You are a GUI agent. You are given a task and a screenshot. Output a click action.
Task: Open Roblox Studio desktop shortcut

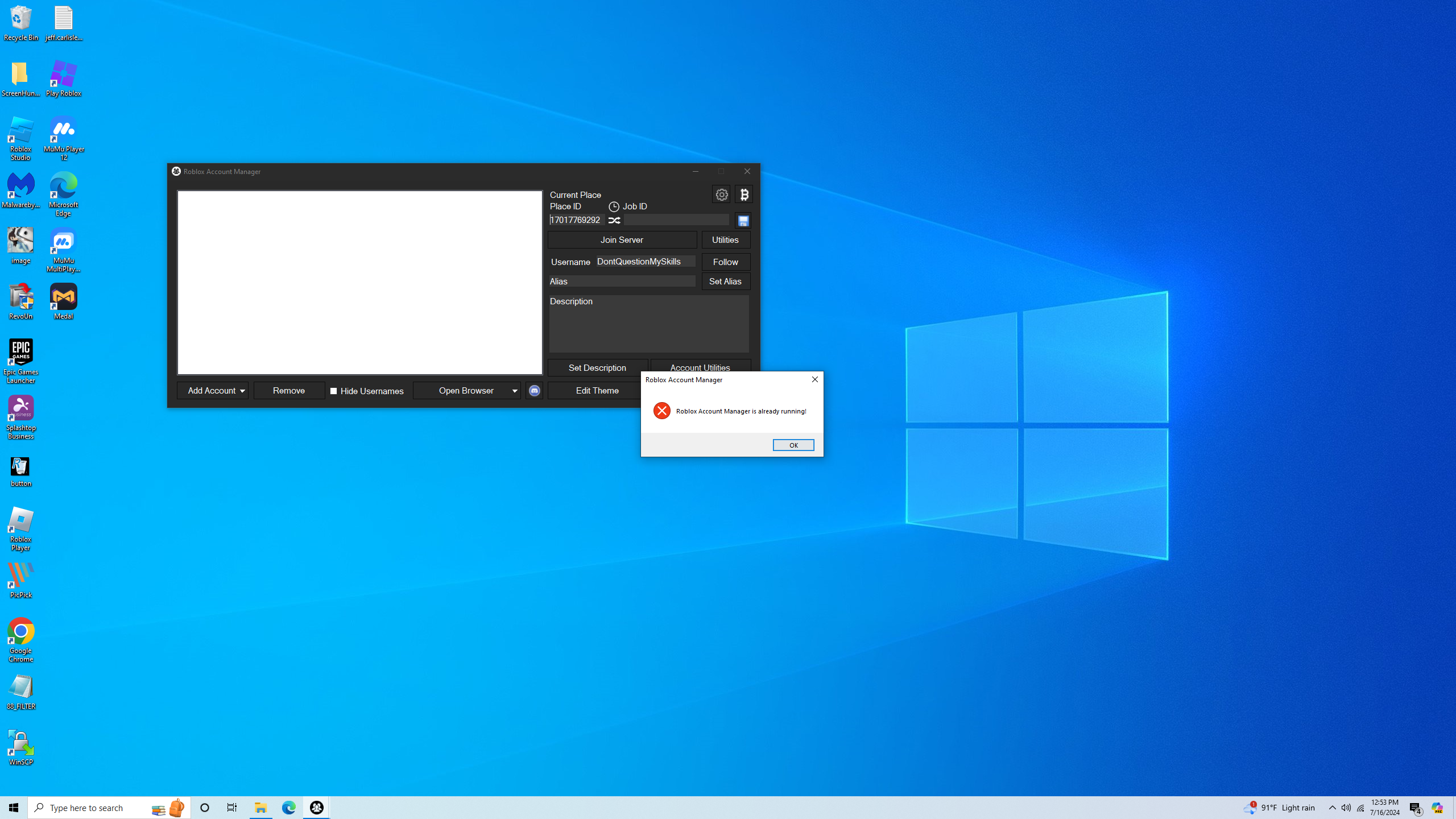tap(20, 139)
